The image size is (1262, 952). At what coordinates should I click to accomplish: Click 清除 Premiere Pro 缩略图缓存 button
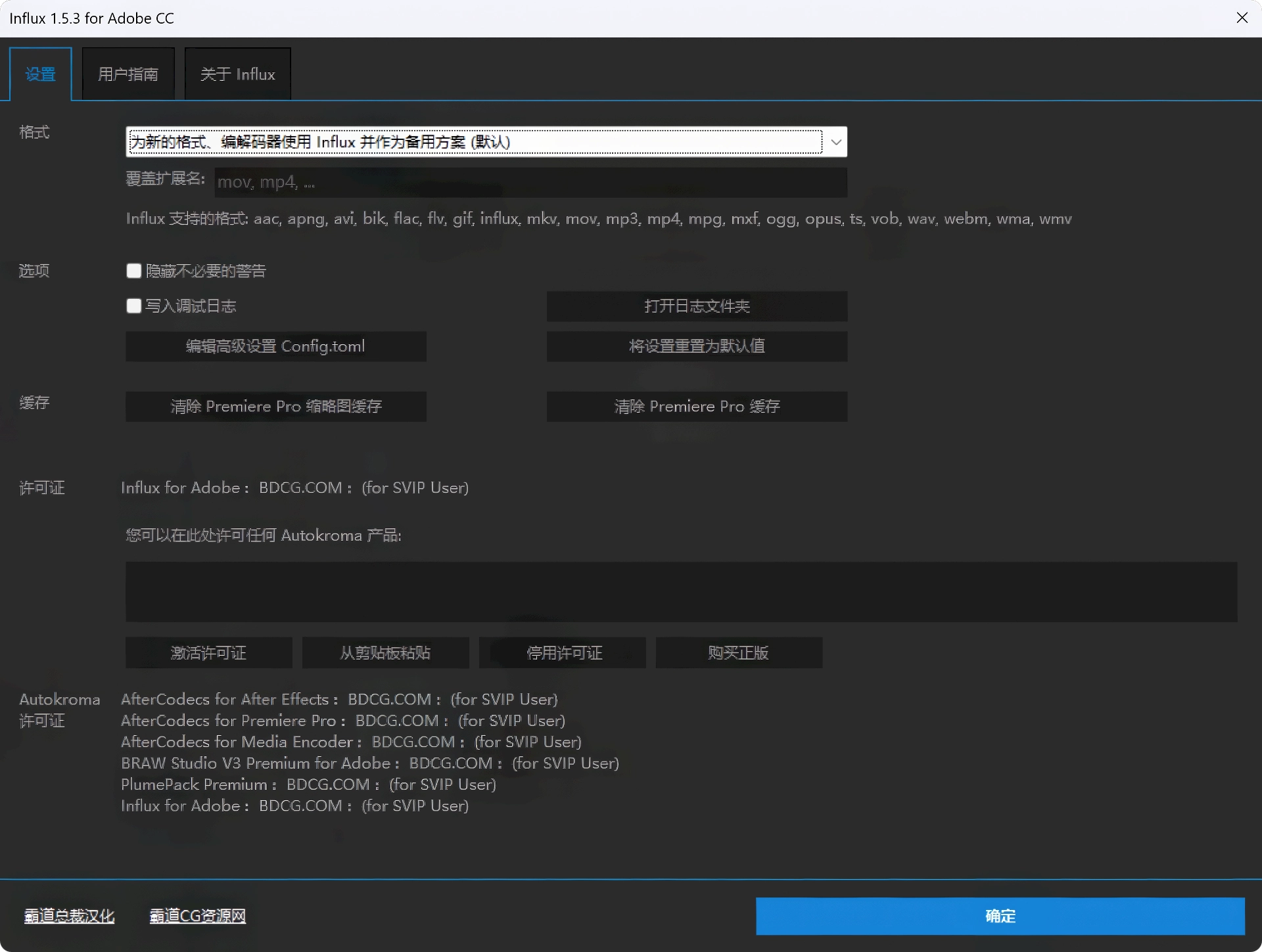pos(276,407)
